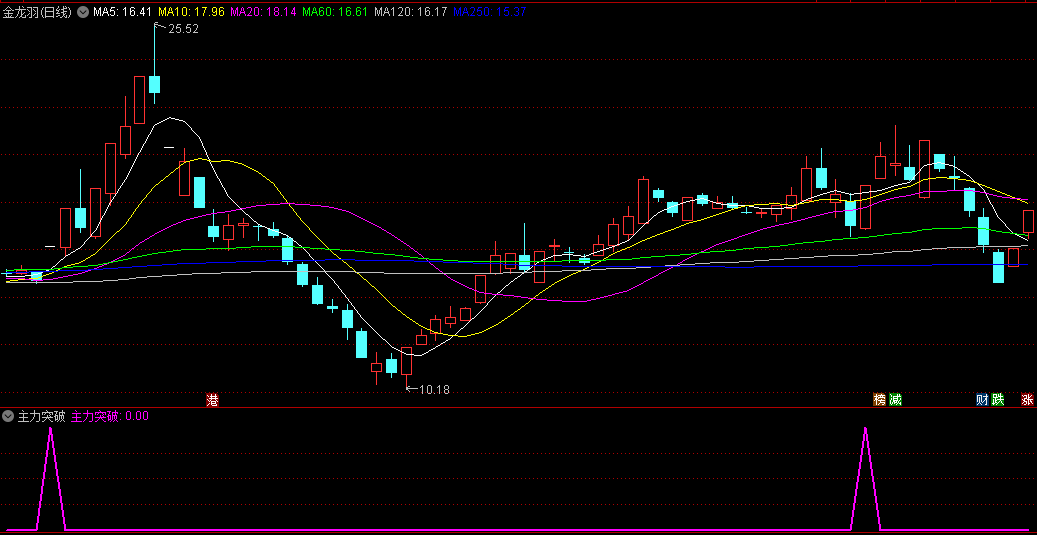Click the 主力突破 indicator name

(41, 417)
